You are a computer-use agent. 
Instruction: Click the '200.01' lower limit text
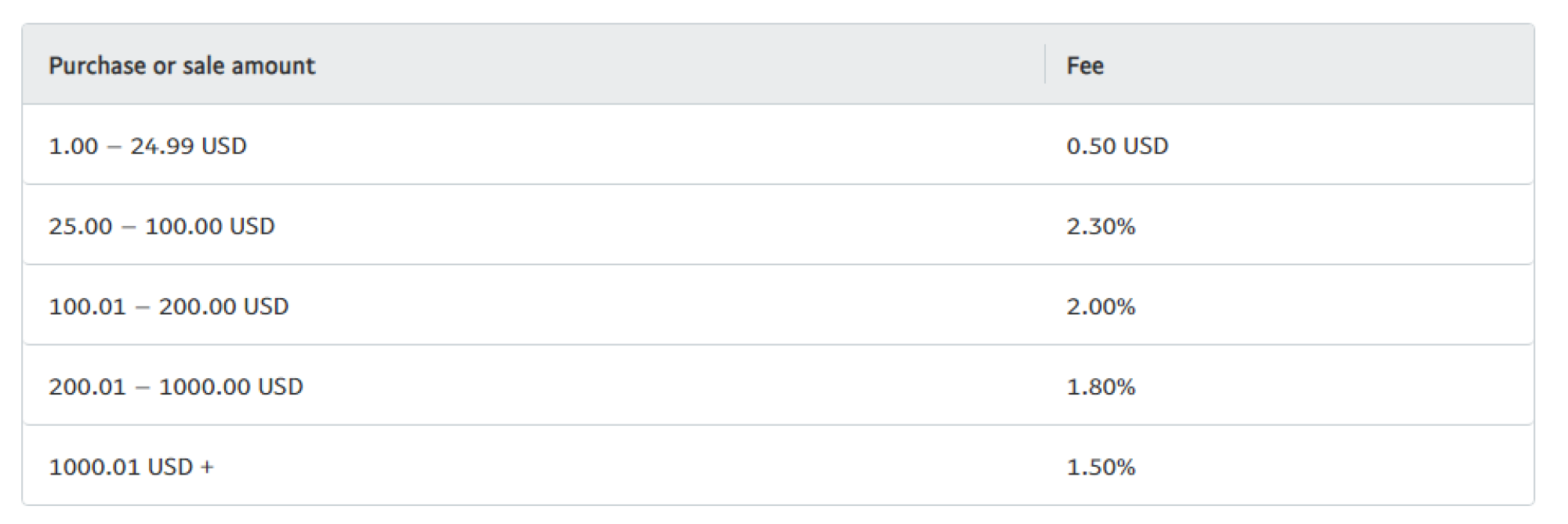coord(87,387)
